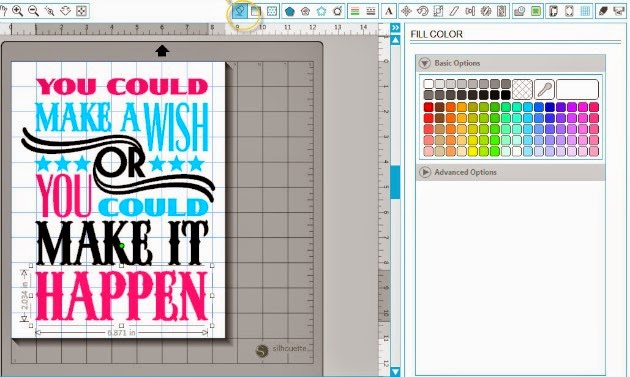The height and width of the screenshot is (377, 630).
Task: Choose the zoom selection tool
Action: [x=49, y=11]
